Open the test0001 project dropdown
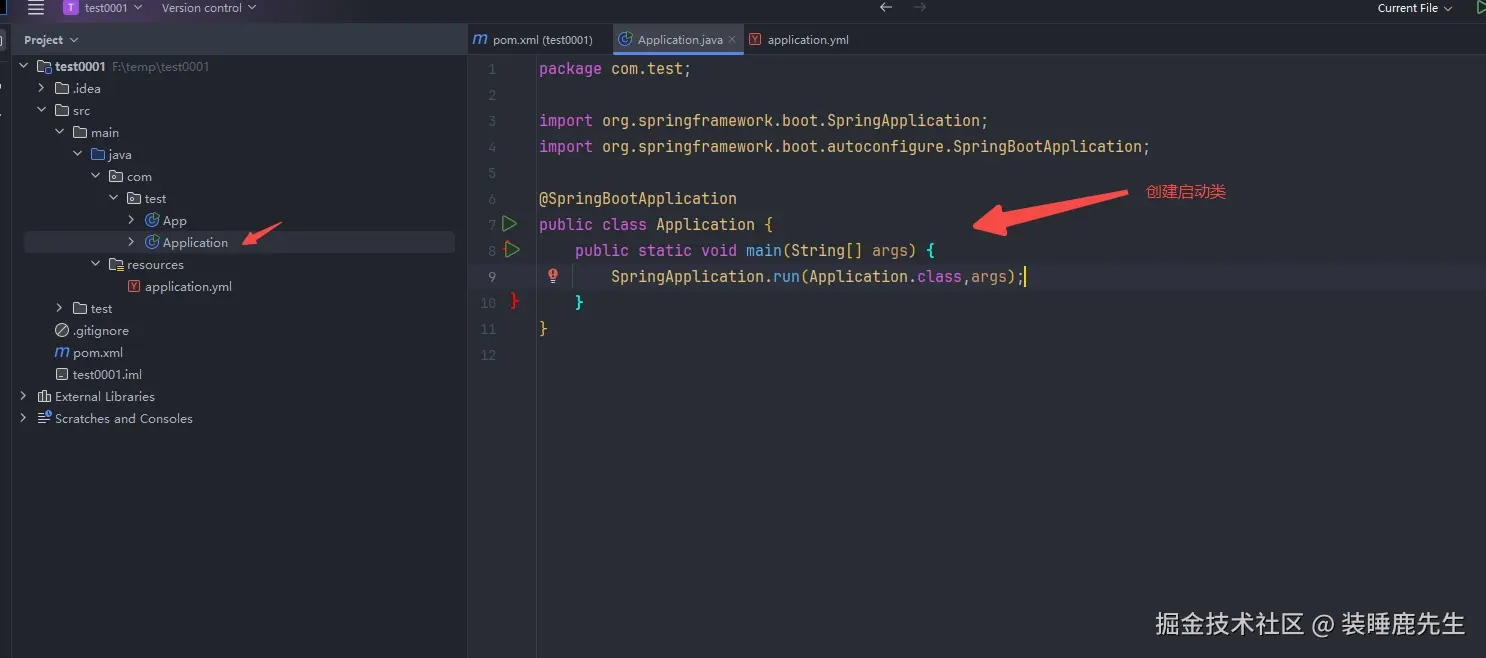The height and width of the screenshot is (658, 1486). coord(103,8)
